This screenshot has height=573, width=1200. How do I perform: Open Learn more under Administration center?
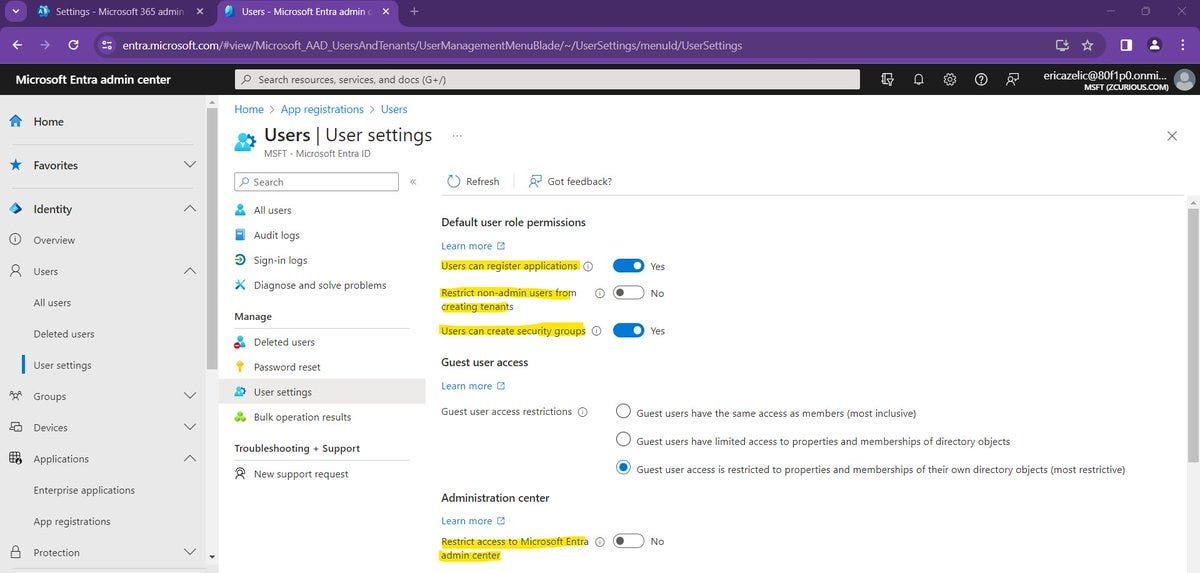point(473,521)
